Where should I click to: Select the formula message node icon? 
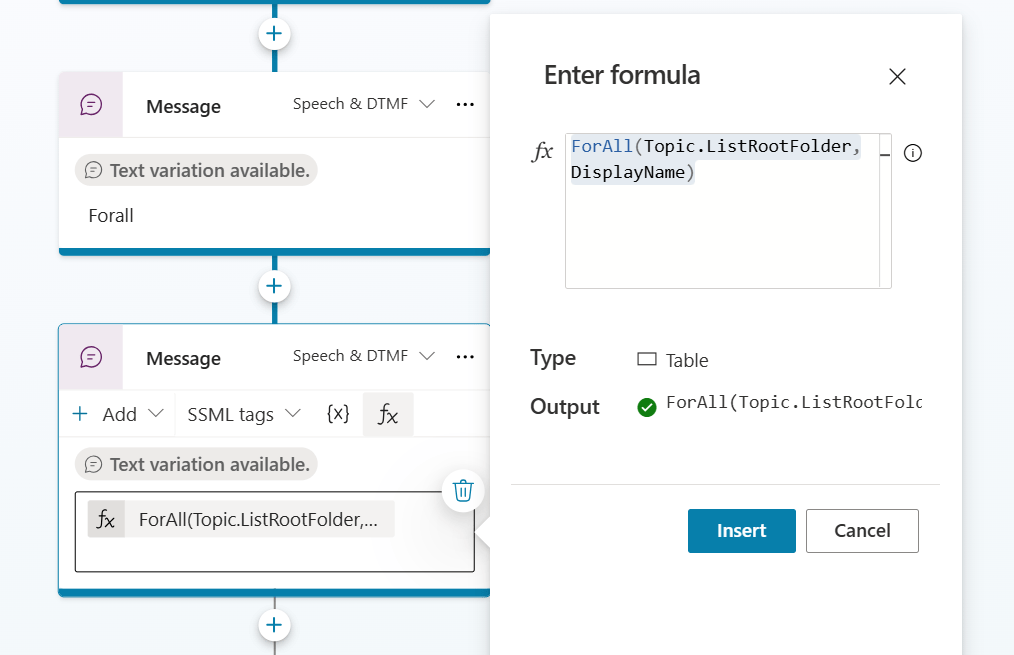click(x=91, y=357)
